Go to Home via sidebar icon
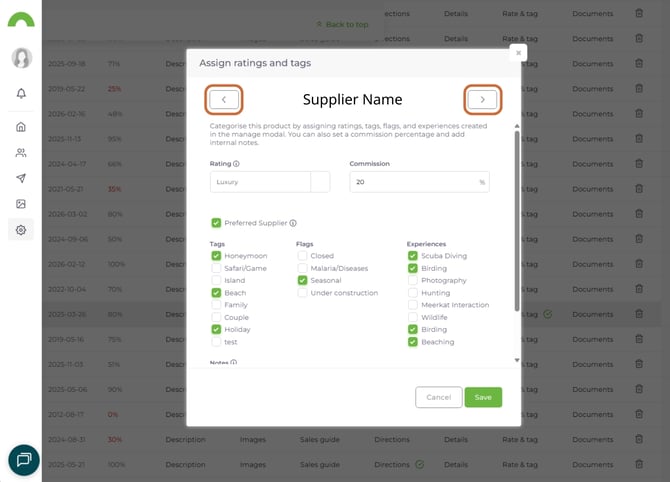The width and height of the screenshot is (670, 482). point(21,127)
